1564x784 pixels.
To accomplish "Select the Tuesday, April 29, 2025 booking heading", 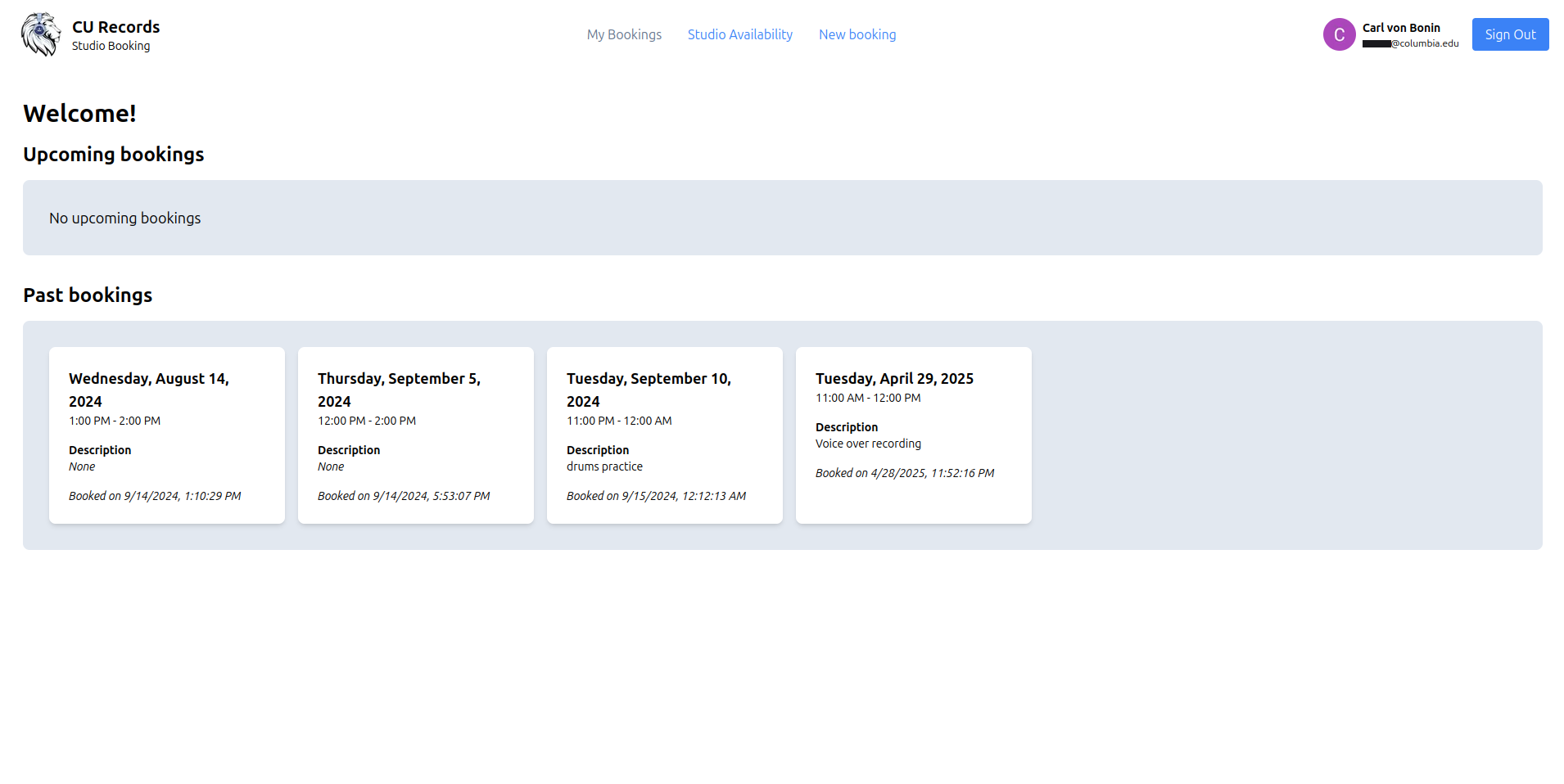I will click(894, 378).
